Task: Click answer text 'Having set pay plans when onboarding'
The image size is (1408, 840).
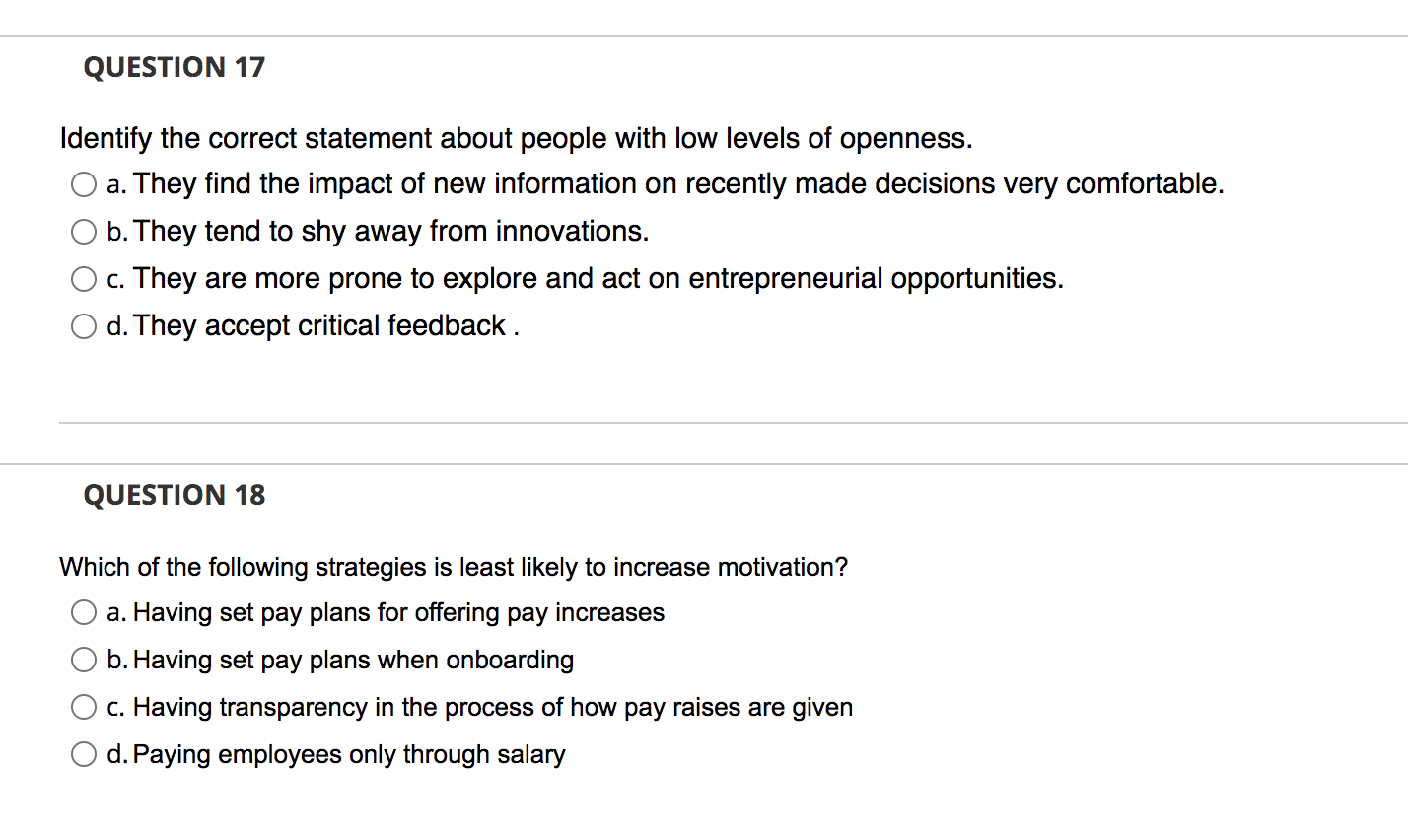Action: tap(353, 661)
